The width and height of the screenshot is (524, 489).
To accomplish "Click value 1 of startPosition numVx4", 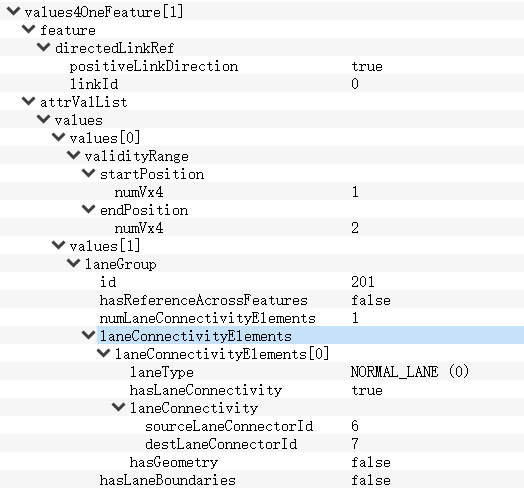I will [355, 192].
